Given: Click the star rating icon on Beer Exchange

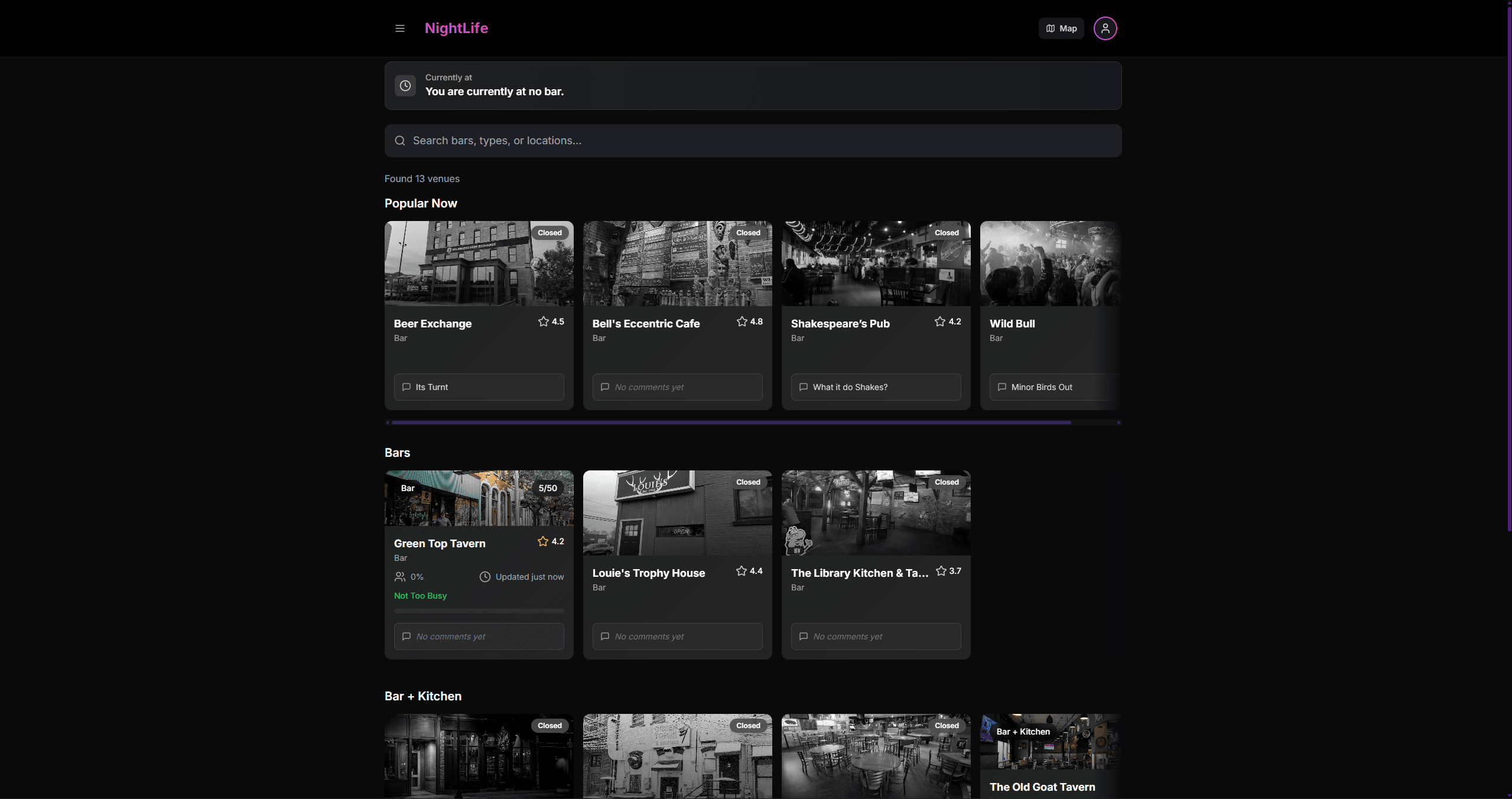Looking at the screenshot, I should pos(543,321).
